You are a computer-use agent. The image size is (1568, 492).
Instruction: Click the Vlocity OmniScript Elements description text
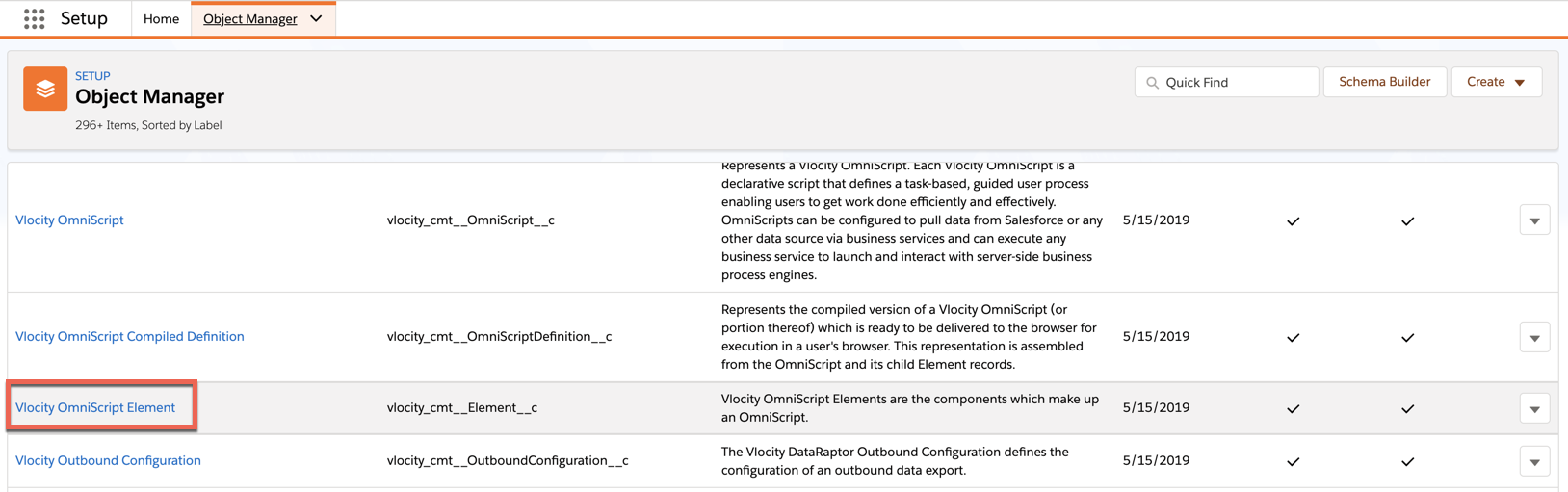(910, 408)
